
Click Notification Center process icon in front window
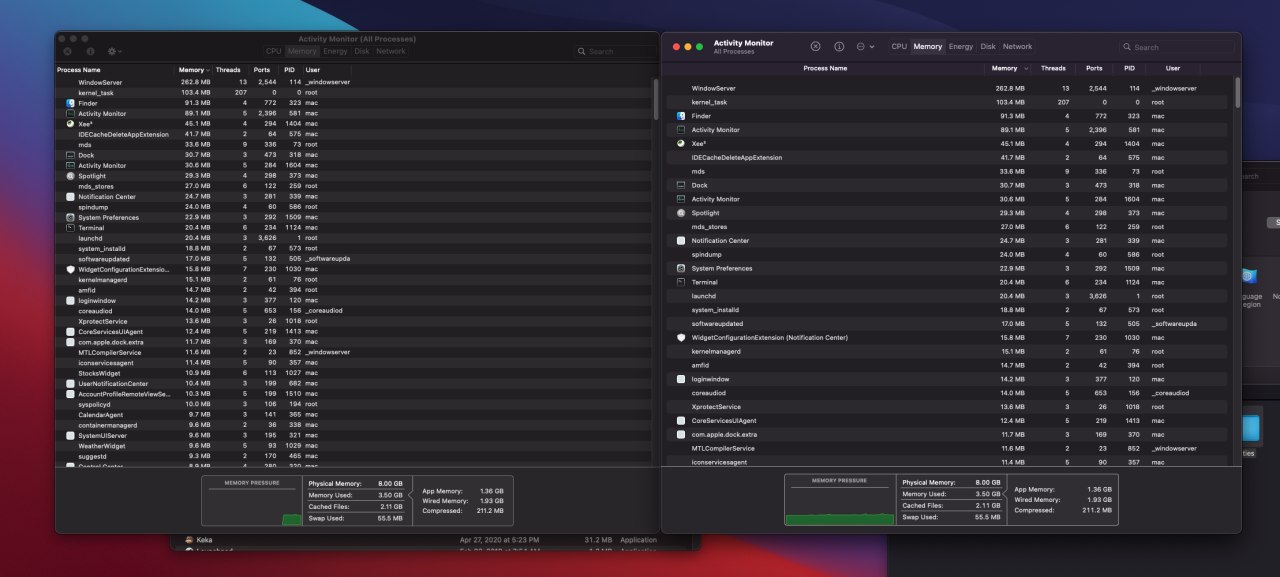click(x=681, y=241)
